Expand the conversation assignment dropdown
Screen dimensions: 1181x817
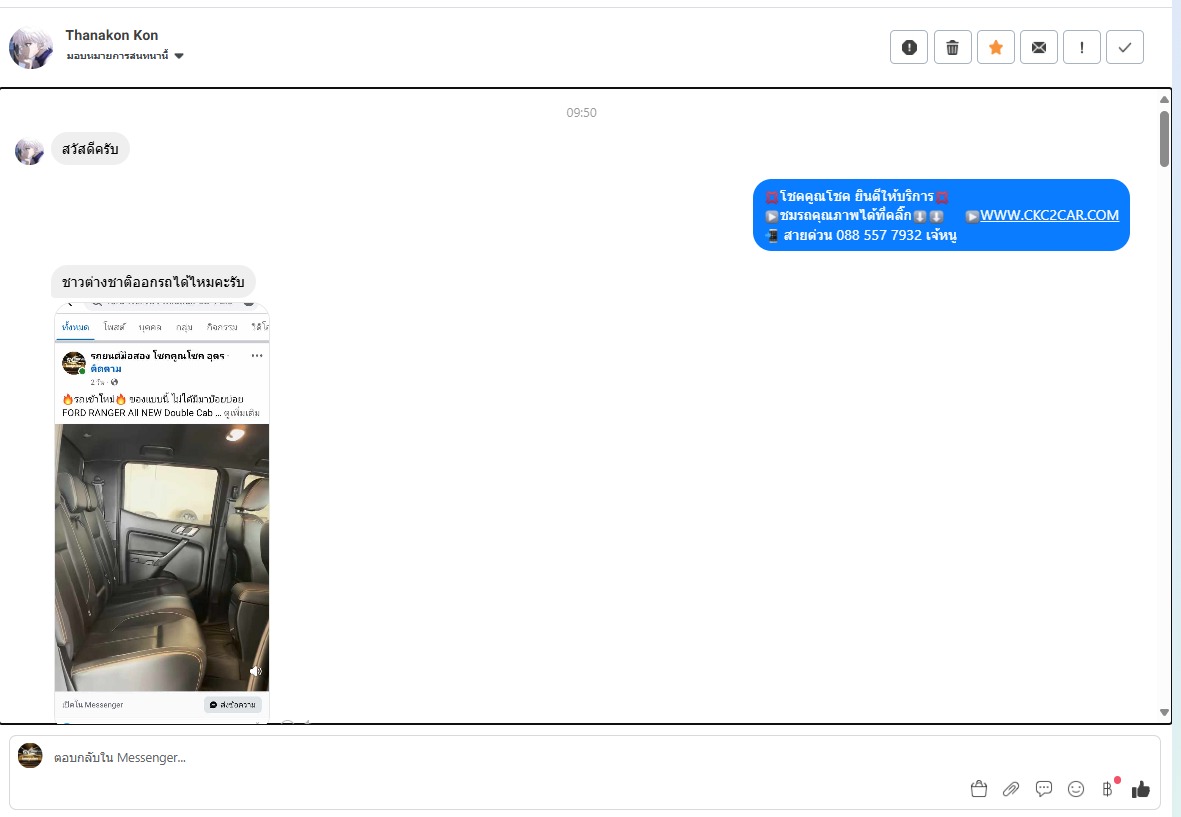(x=179, y=56)
